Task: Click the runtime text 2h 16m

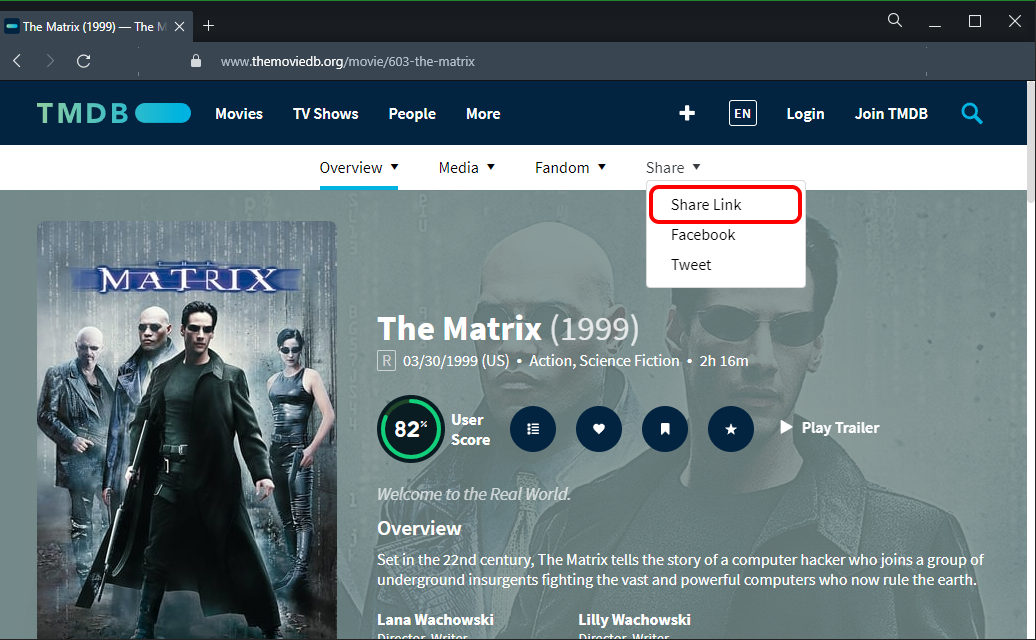Action: click(724, 361)
